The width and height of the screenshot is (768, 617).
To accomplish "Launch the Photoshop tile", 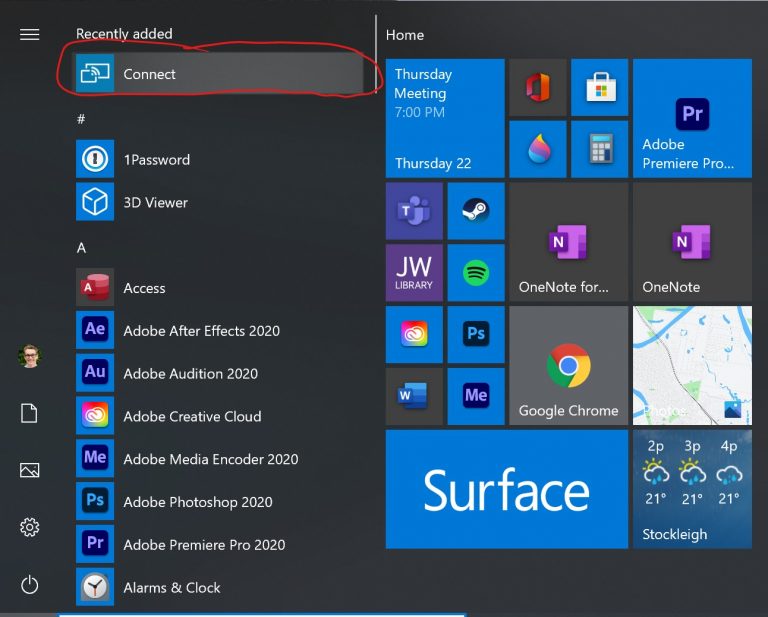I will (476, 334).
